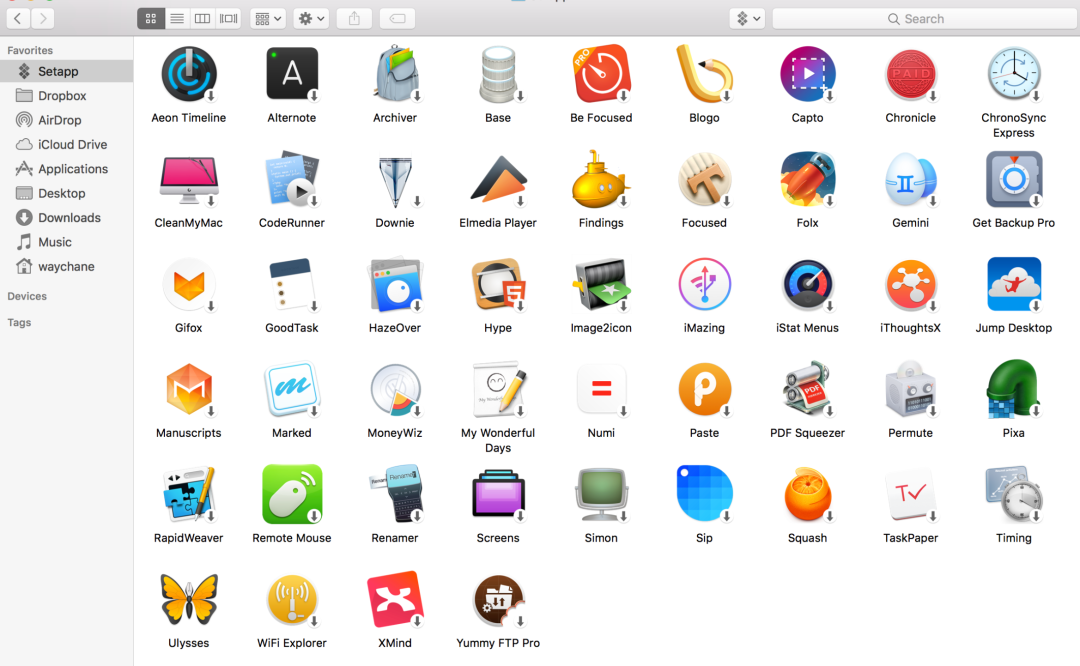Select the Screens app icon
The image size is (1080, 666).
(x=498, y=494)
